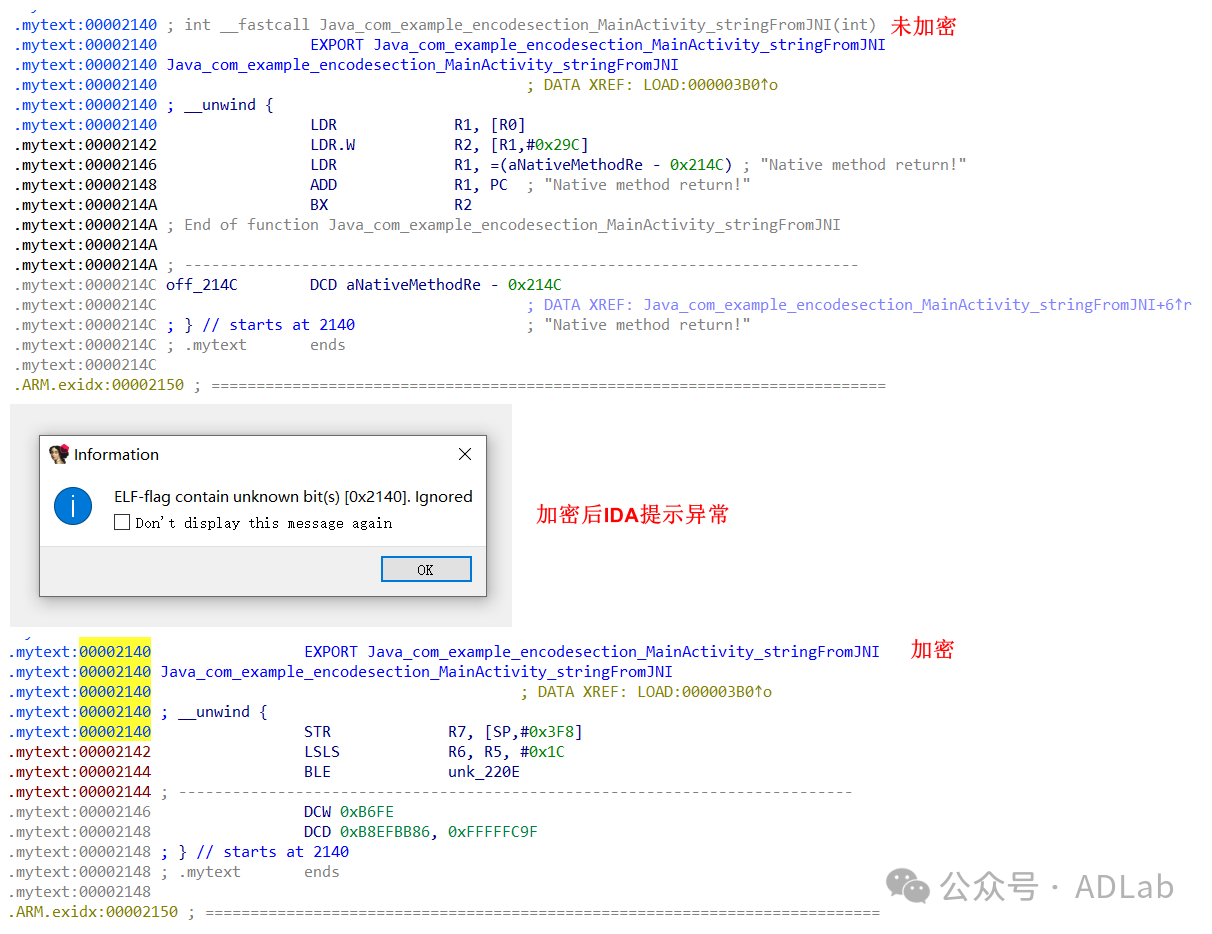Click the IDA icon in dialog title bar
This screenshot has height=934, width=1212.
(59, 454)
